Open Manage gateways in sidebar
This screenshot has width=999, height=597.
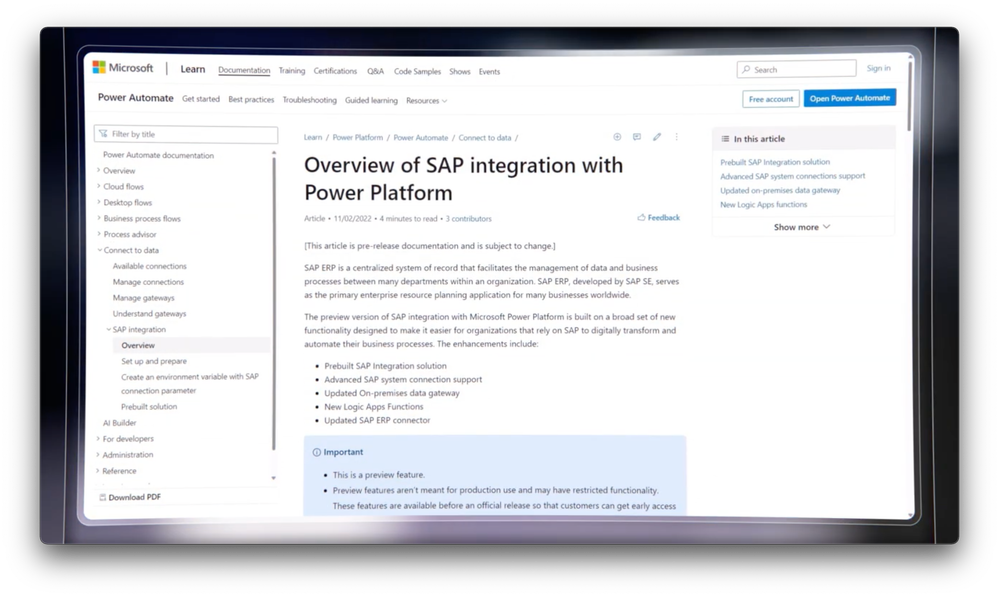click(143, 298)
